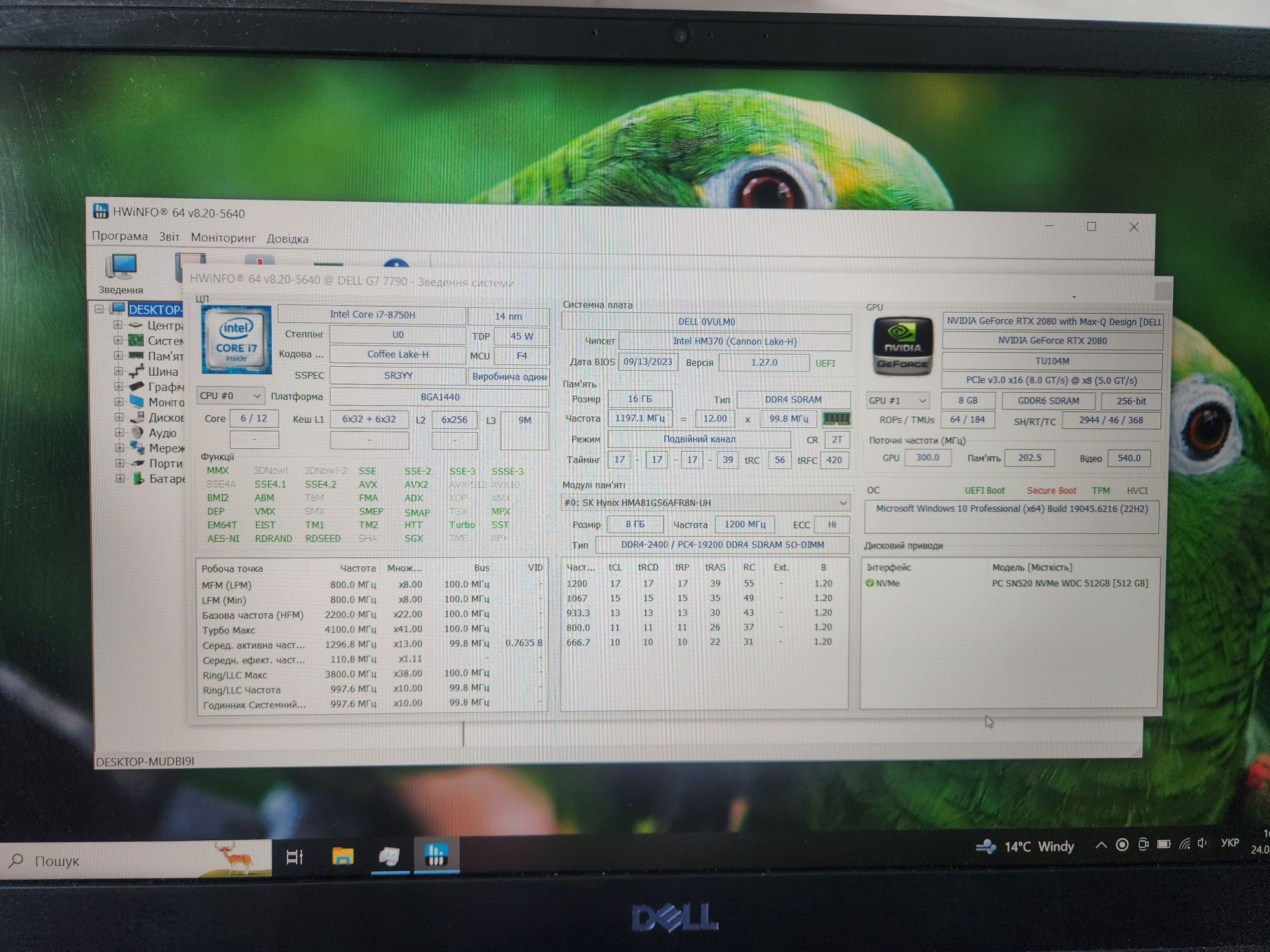Open the volume speaker tray icon
1270x952 pixels.
click(1202, 843)
